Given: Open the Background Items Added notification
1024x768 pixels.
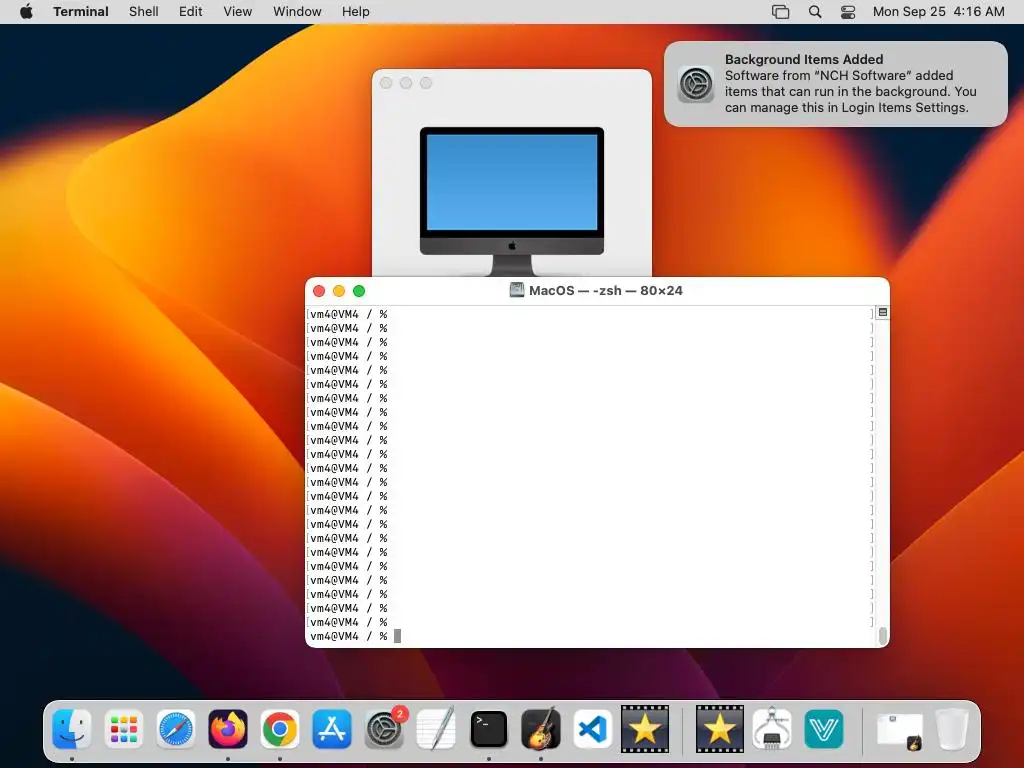Looking at the screenshot, I should (x=836, y=84).
